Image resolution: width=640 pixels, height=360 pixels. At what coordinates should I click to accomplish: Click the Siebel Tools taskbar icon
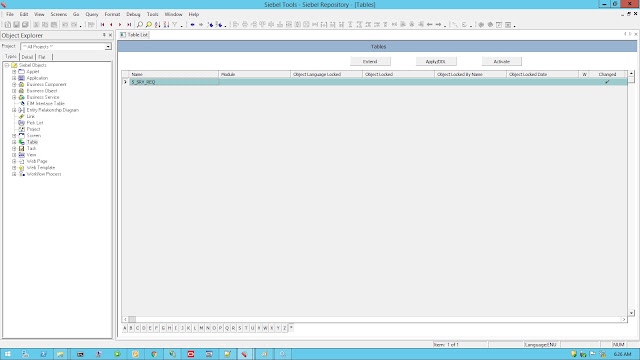pyautogui.click(x=244, y=354)
